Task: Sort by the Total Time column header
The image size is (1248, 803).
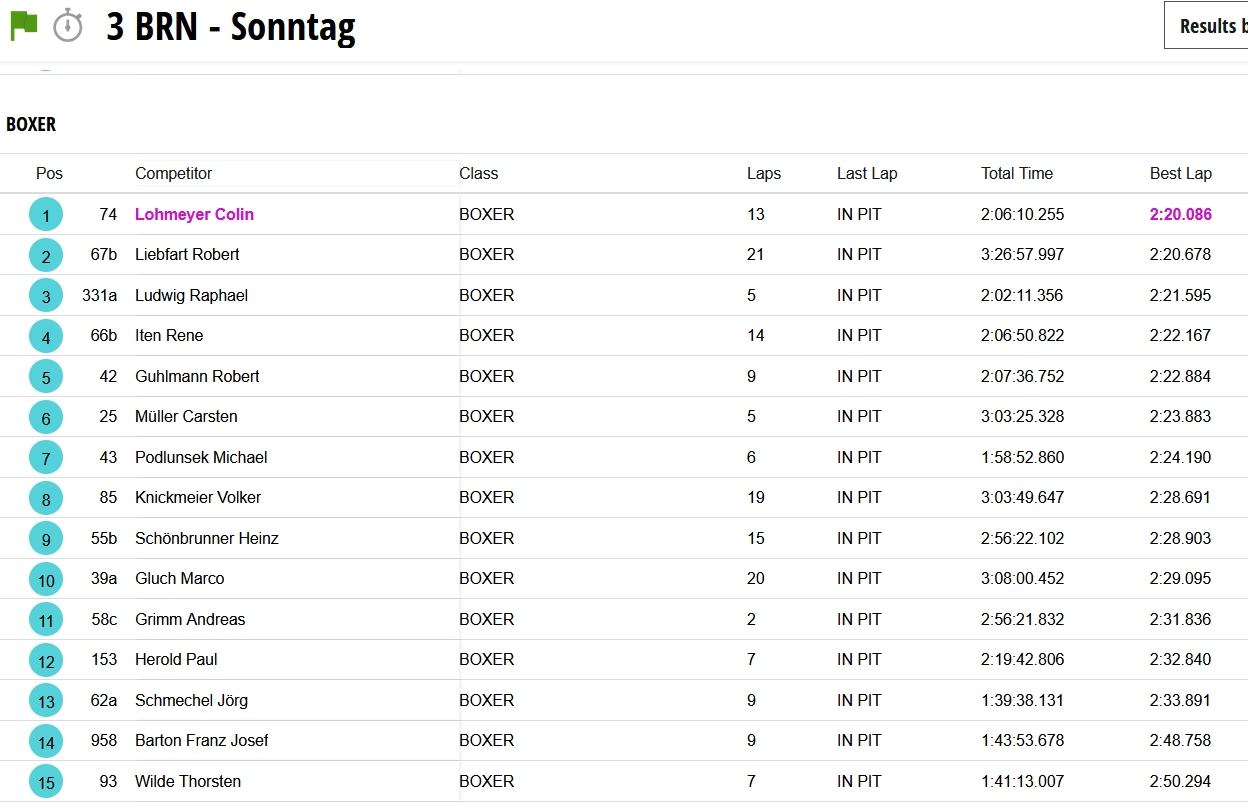Action: (x=1016, y=174)
